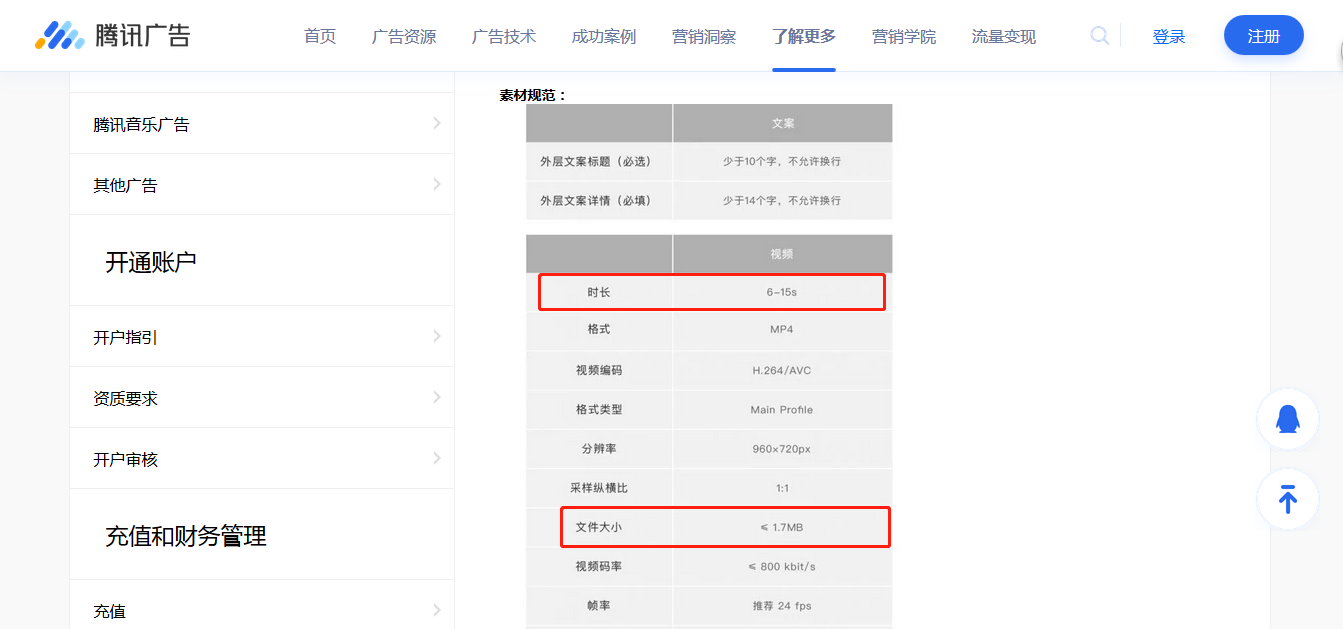Click the 帧率 row label
This screenshot has width=1343, height=629.
599,606
